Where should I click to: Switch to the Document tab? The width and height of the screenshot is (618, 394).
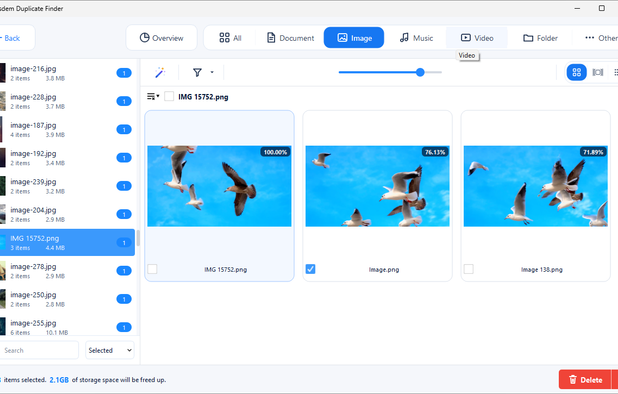(x=290, y=38)
